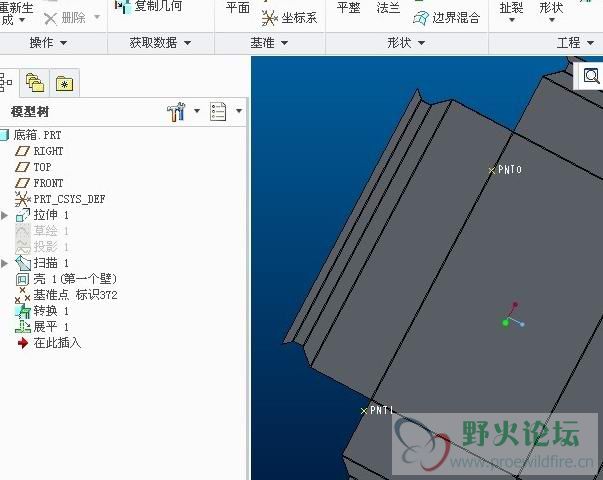Open the 扯裂 dropdown arrow

(x=511, y=20)
